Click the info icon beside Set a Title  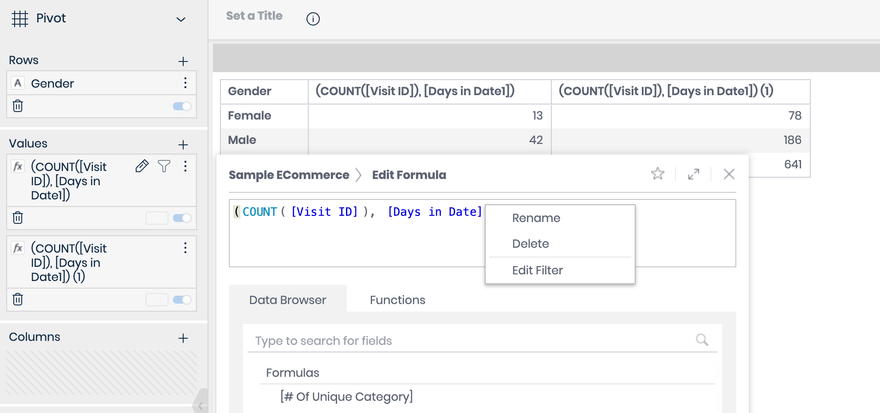[x=313, y=18]
